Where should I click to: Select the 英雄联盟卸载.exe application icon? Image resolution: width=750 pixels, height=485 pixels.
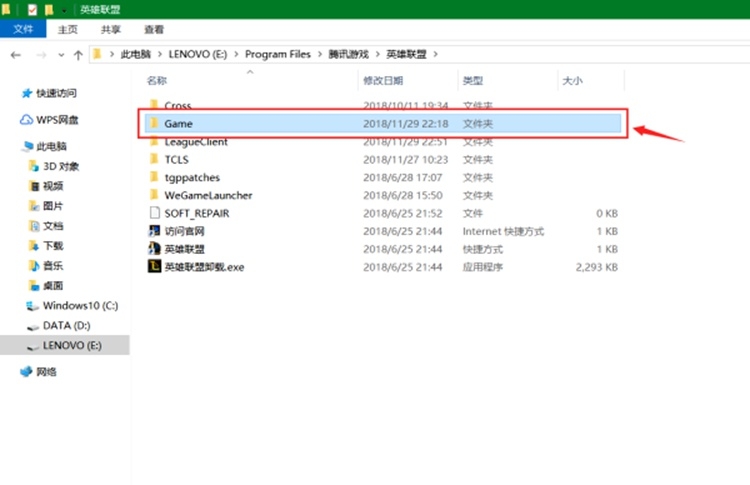point(154,266)
